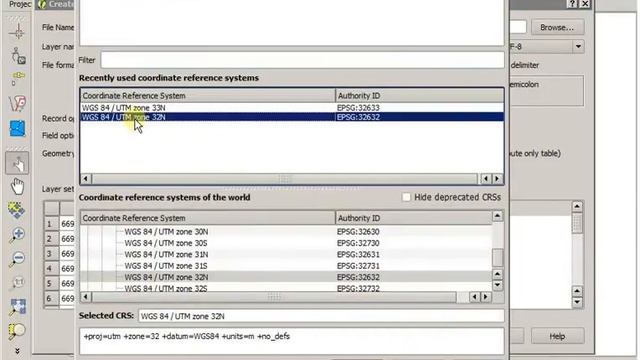Select row header 2 in sample table
640x360 pixels.
click(x=51, y=239)
